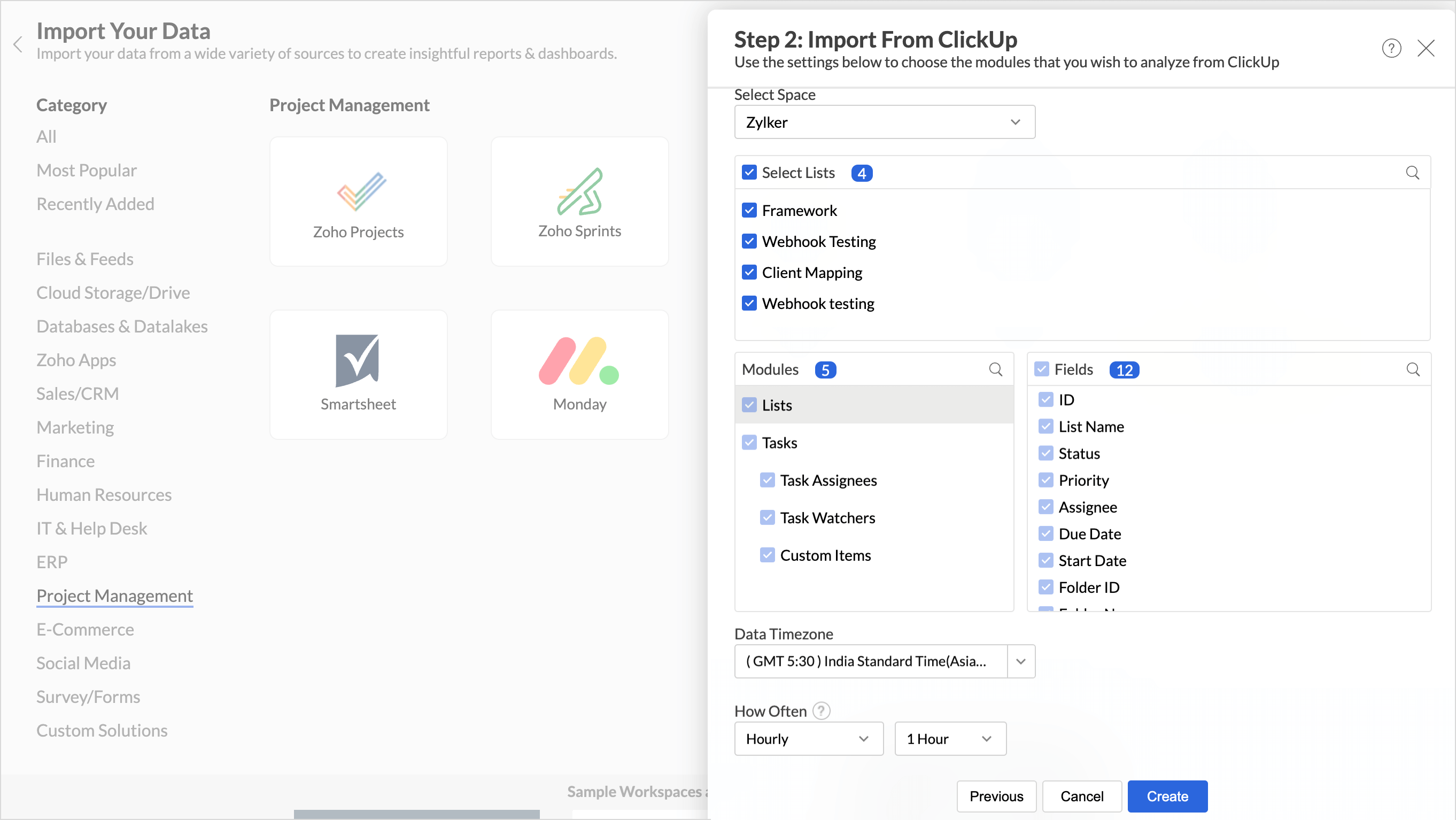Uncheck the Framework list checkbox
1456x820 pixels.
(x=749, y=210)
